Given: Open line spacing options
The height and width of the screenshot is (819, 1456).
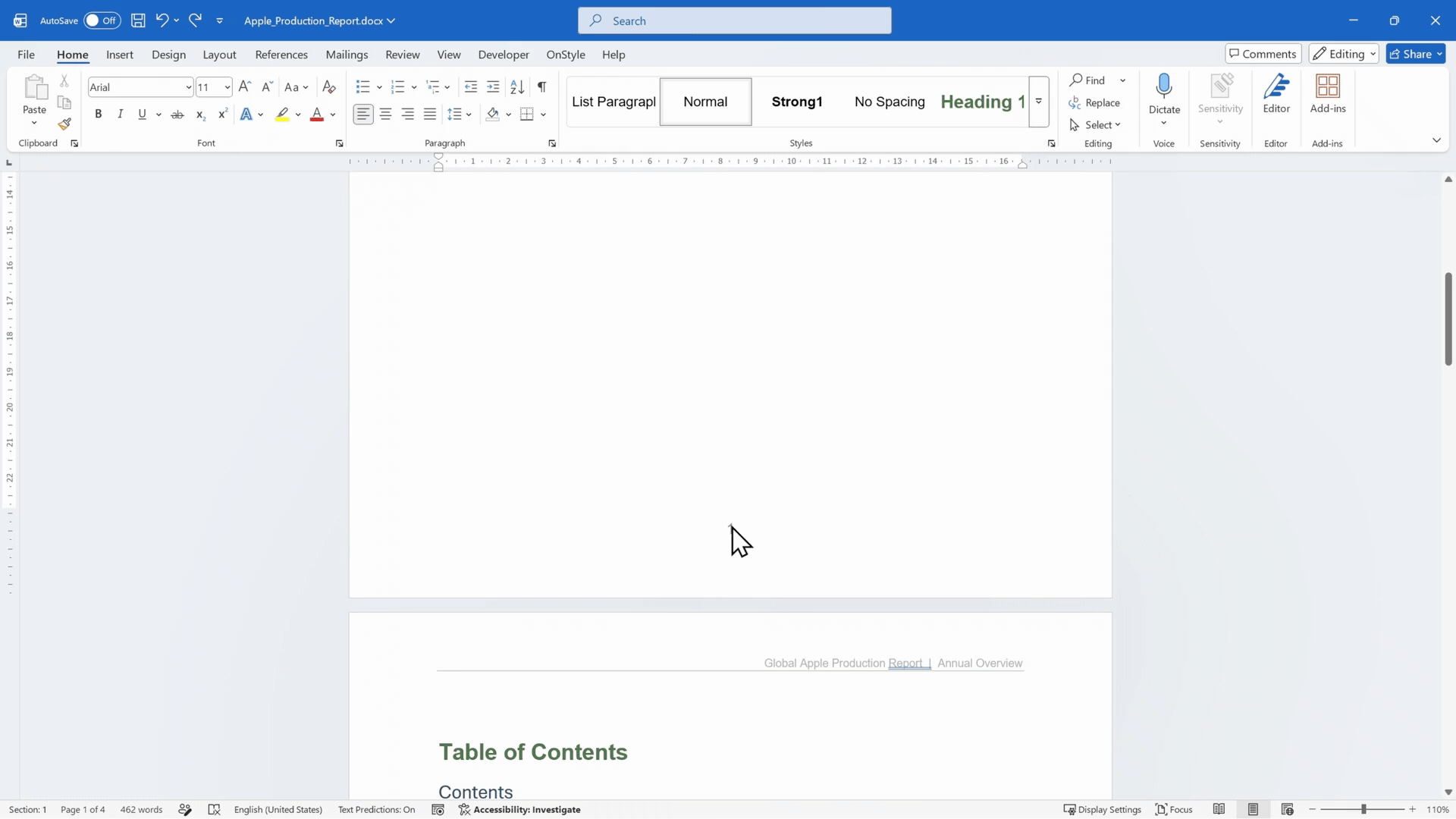Looking at the screenshot, I should pos(460,115).
